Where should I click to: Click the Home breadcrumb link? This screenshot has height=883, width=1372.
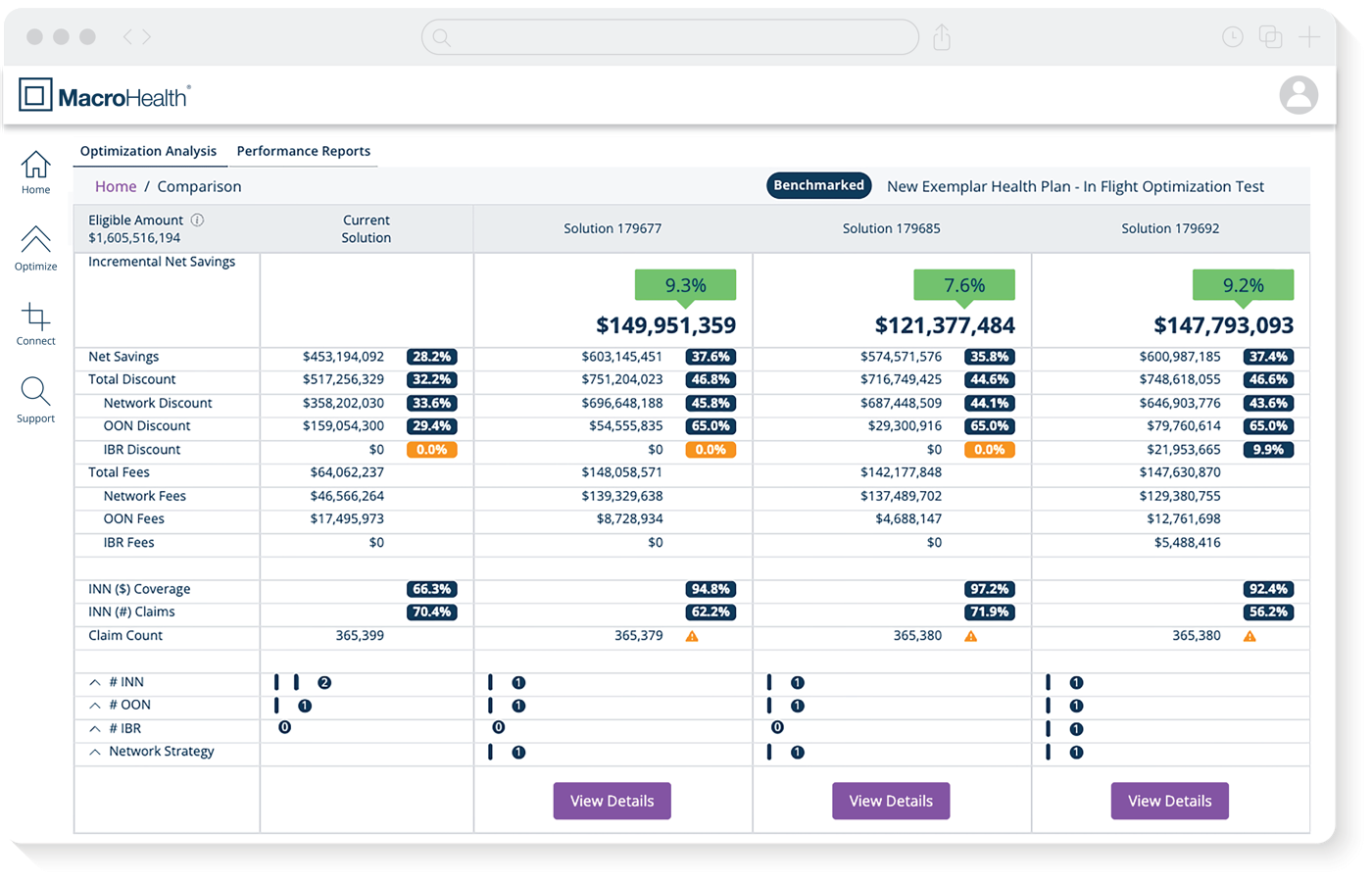pyautogui.click(x=116, y=186)
